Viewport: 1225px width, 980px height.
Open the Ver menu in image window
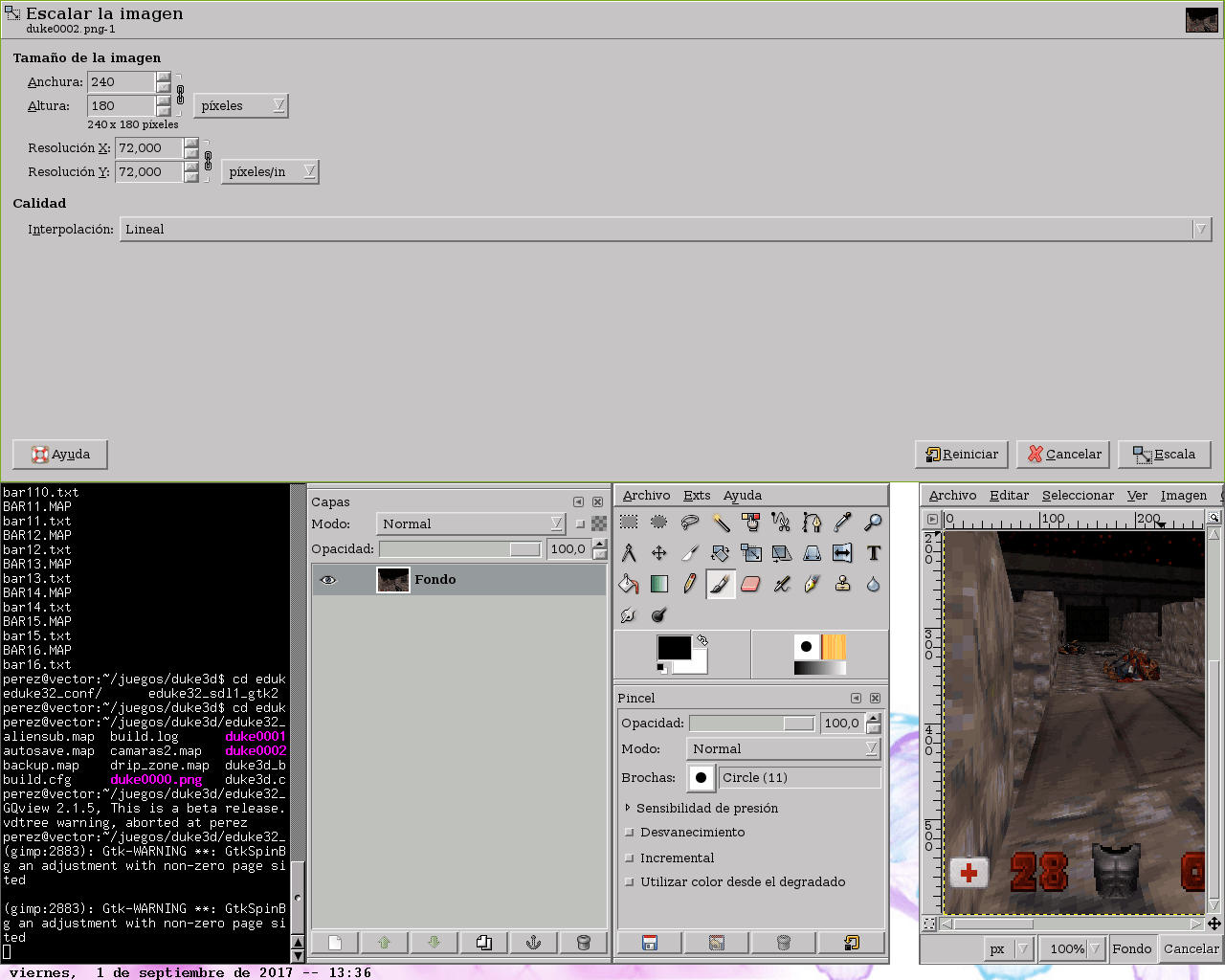click(x=1137, y=496)
